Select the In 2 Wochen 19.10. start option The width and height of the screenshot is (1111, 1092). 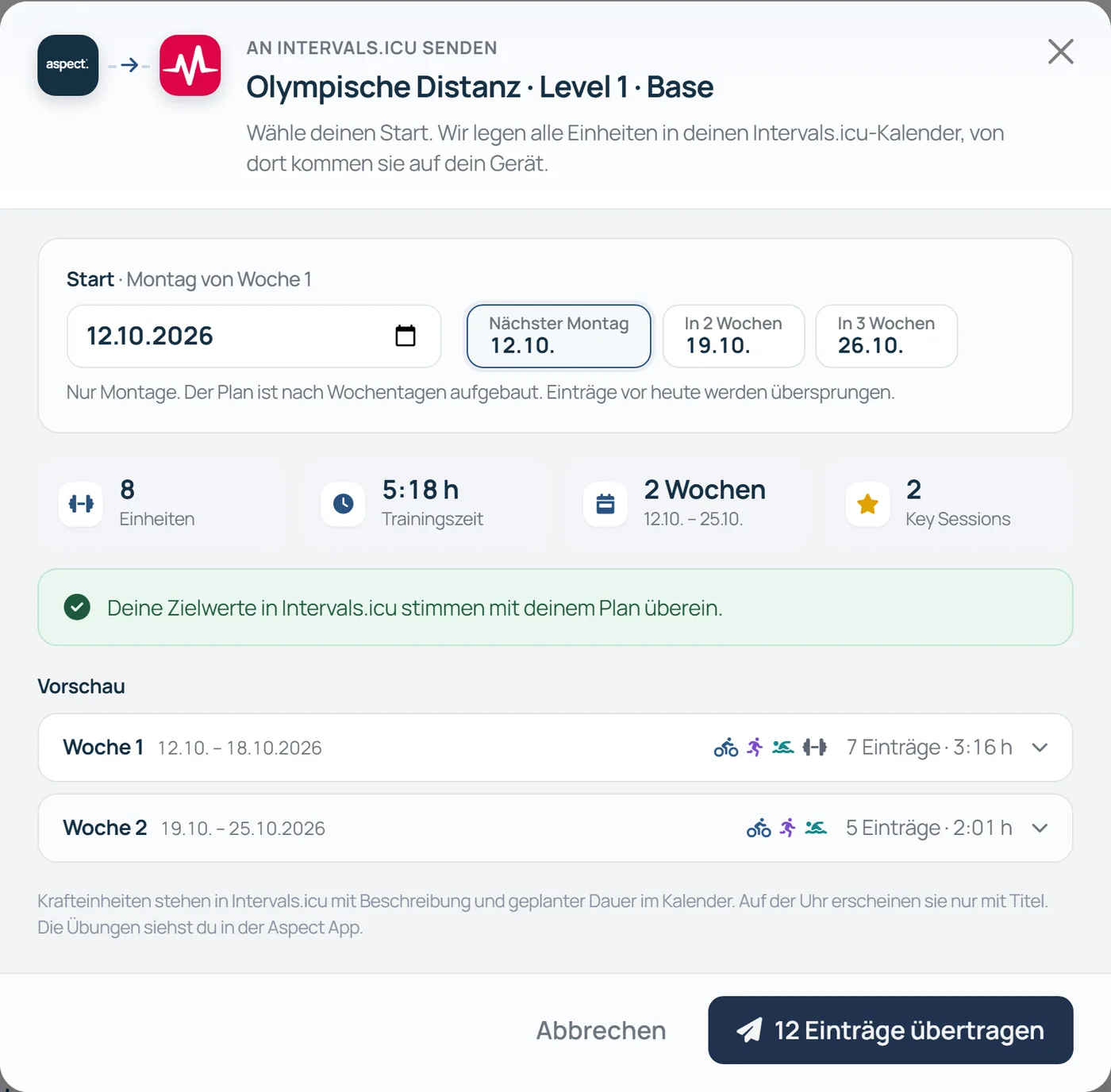tap(734, 336)
